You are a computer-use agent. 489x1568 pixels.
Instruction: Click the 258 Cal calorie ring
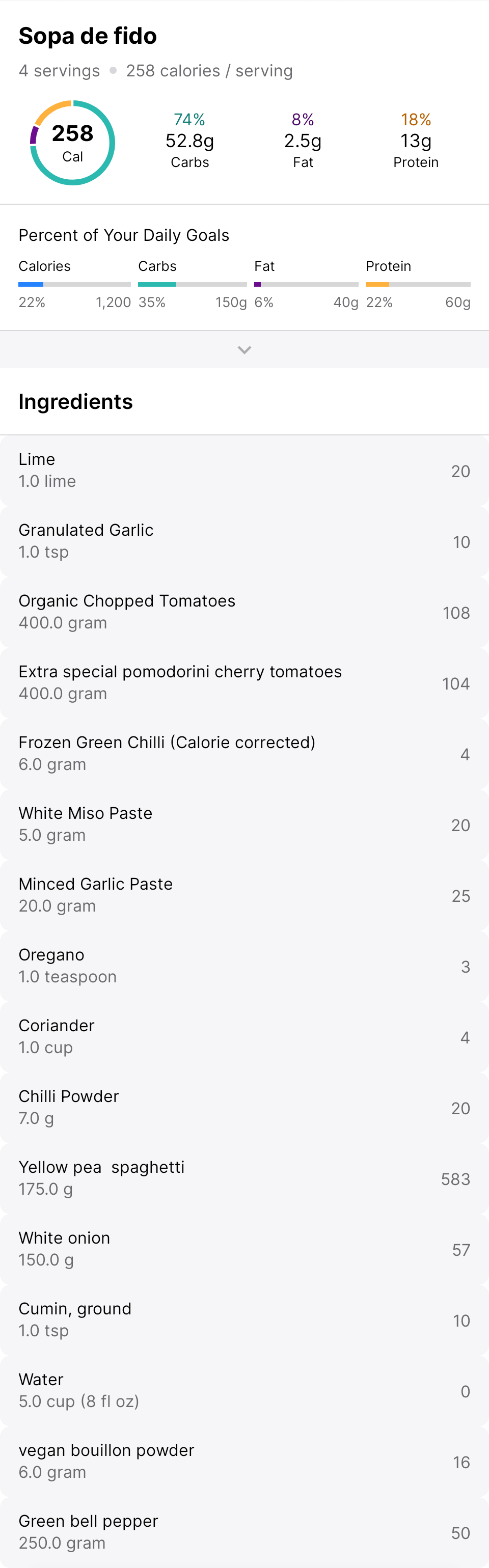pos(72,143)
